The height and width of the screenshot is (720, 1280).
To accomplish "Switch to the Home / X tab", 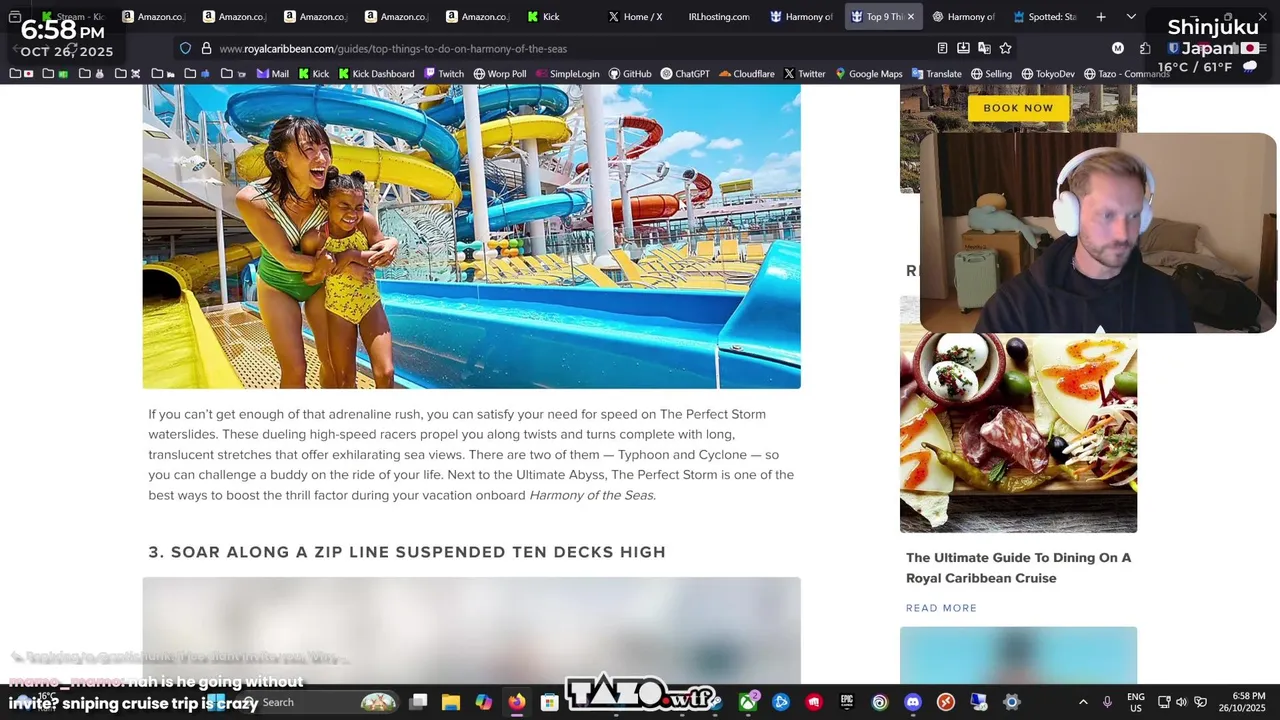I will [x=636, y=16].
